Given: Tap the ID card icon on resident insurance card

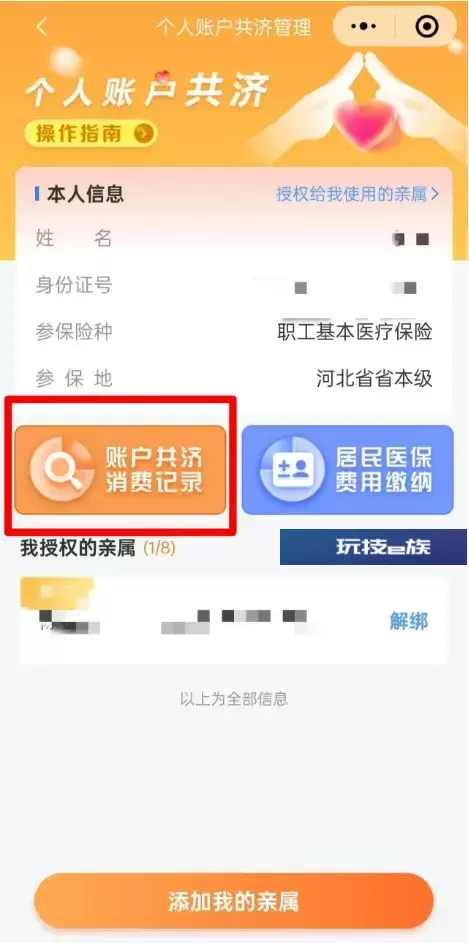Looking at the screenshot, I should [x=290, y=470].
